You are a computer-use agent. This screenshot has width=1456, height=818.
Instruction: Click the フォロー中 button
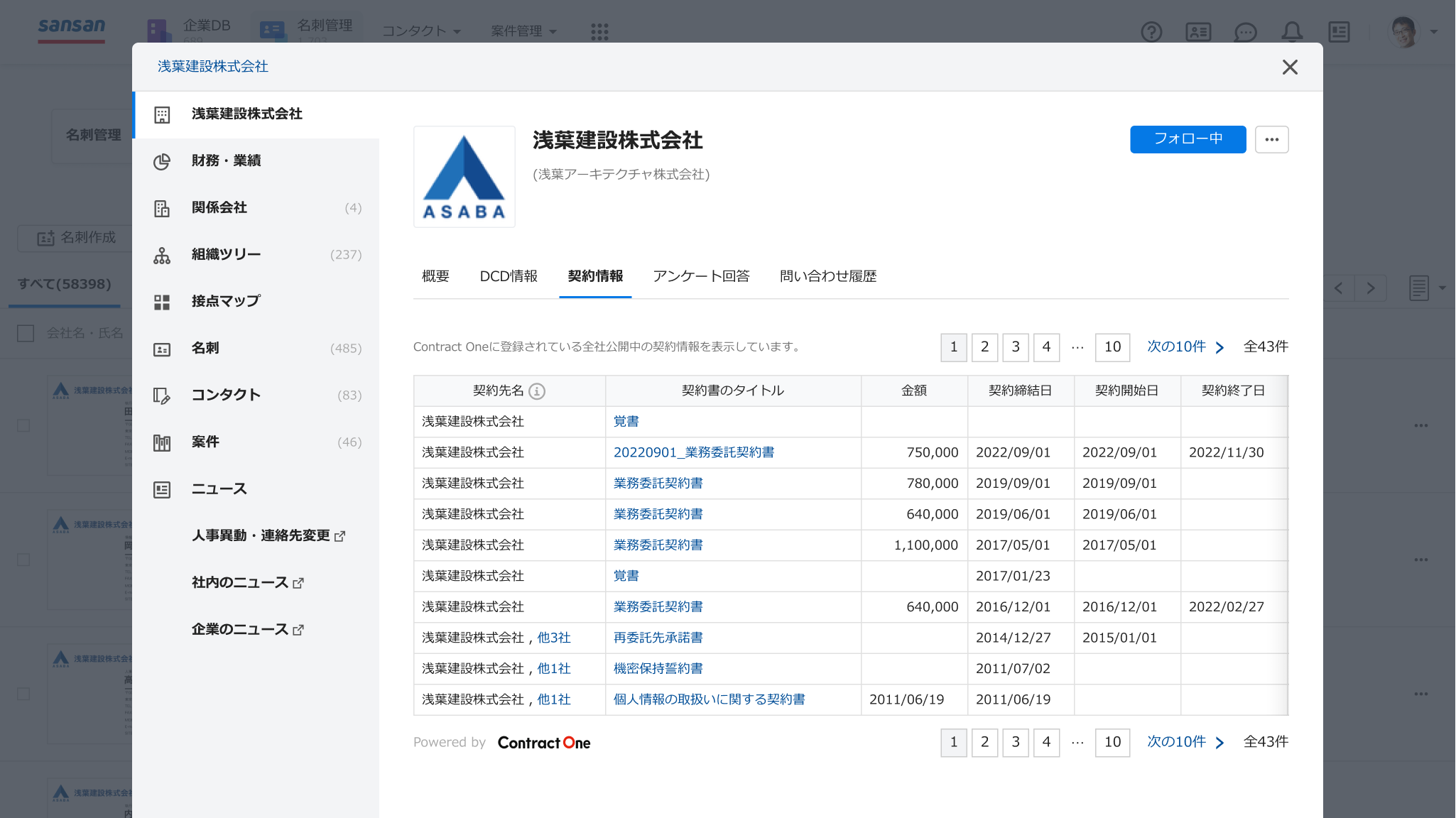(x=1187, y=140)
